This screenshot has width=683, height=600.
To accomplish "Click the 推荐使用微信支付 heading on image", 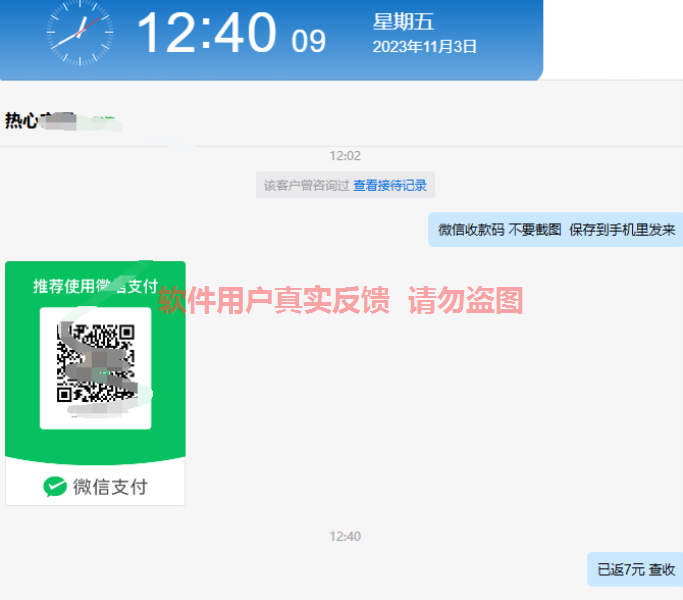I will tap(95, 286).
